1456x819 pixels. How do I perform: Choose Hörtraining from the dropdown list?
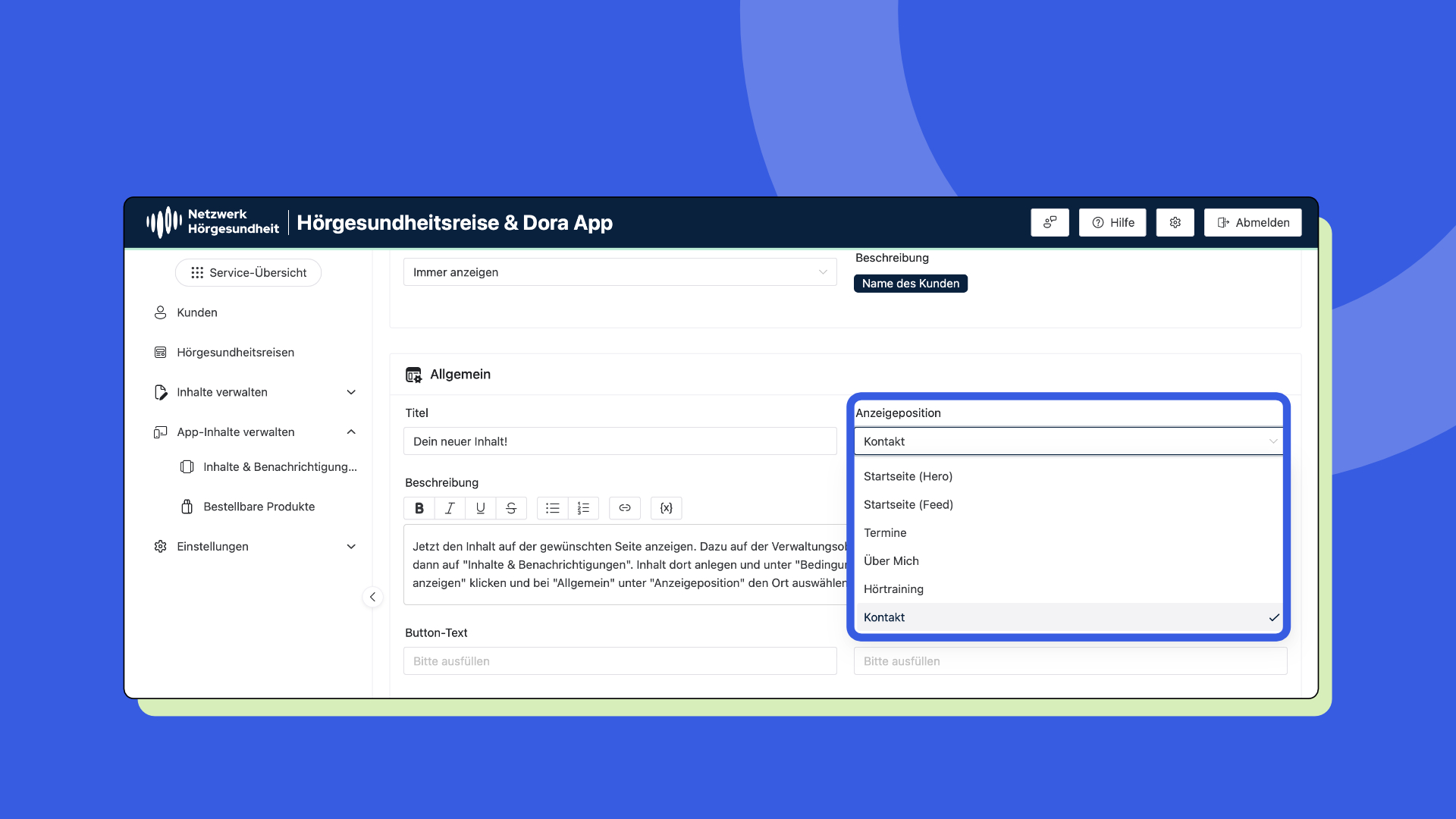click(x=1068, y=589)
